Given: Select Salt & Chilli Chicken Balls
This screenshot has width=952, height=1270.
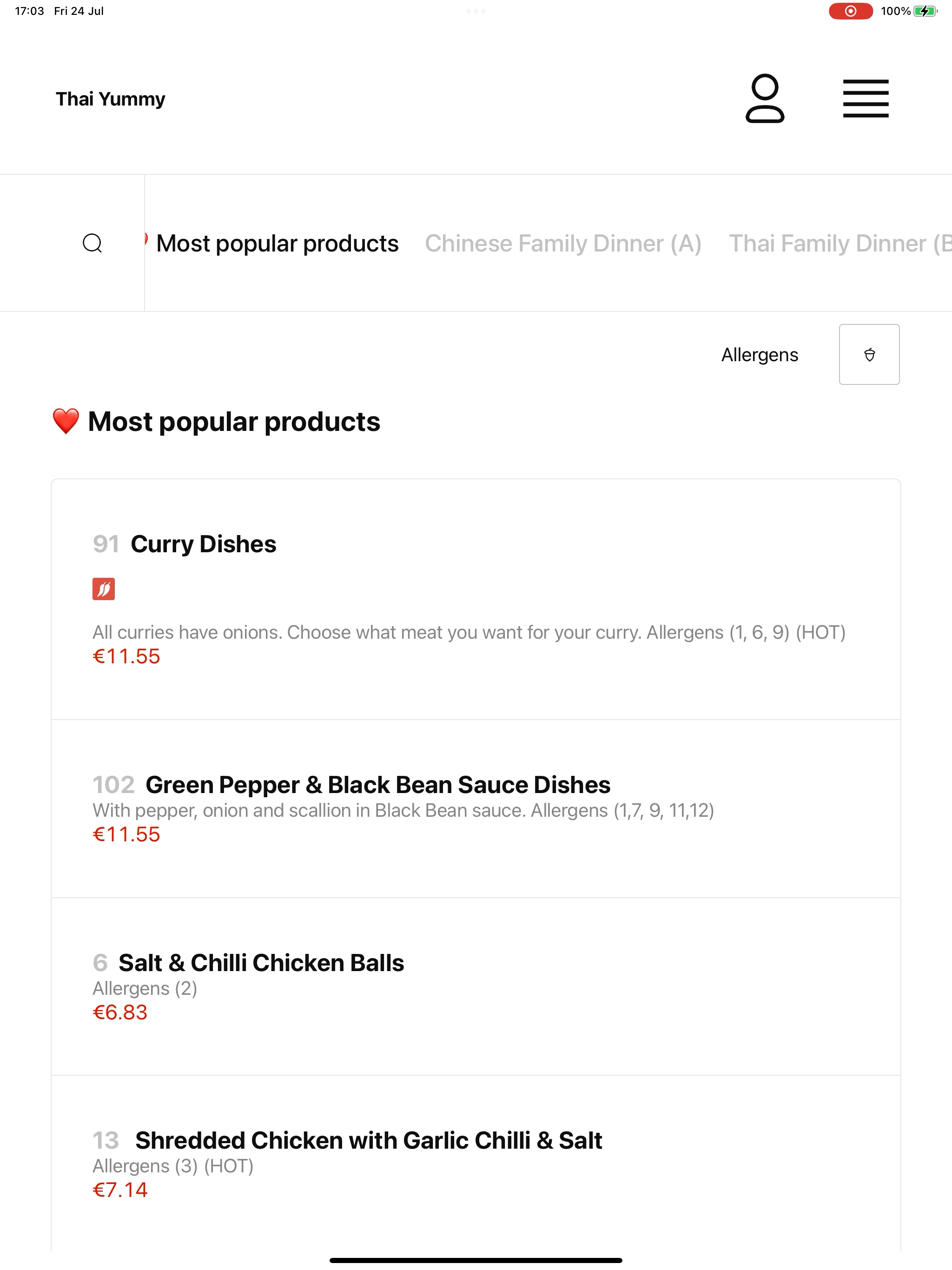Looking at the screenshot, I should click(476, 986).
